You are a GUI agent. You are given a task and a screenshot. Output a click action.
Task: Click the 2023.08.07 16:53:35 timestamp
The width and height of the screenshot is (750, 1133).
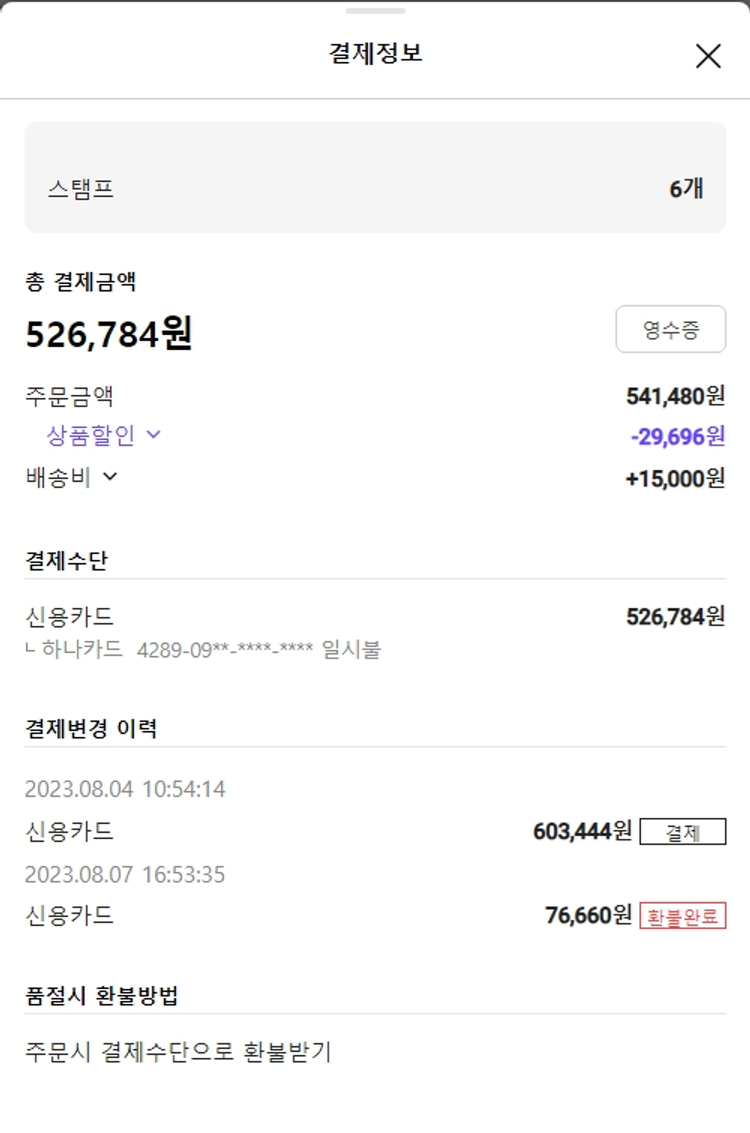[125, 875]
